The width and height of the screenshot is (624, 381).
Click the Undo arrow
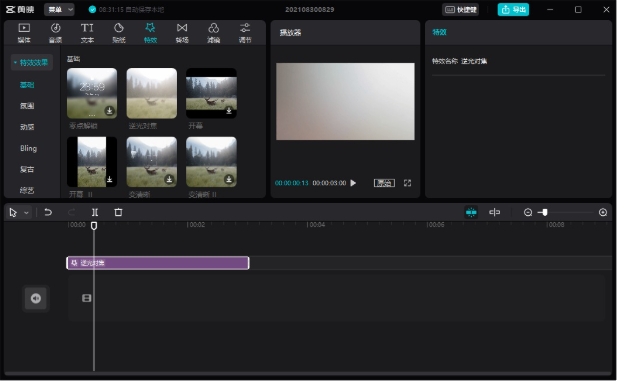pos(48,212)
